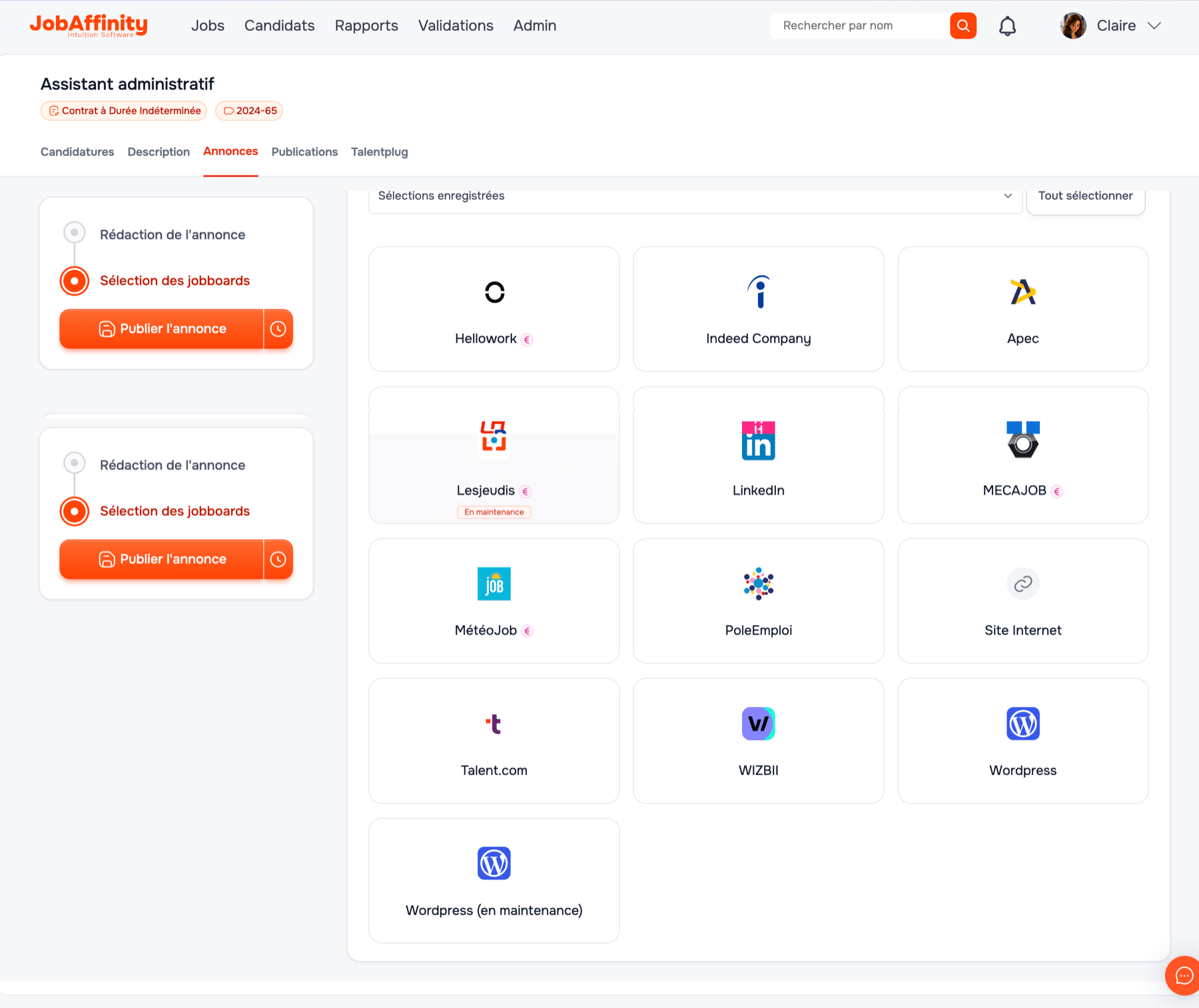Select the Wordpress jobboard card
The height and width of the screenshot is (1008, 1199).
click(x=1023, y=741)
